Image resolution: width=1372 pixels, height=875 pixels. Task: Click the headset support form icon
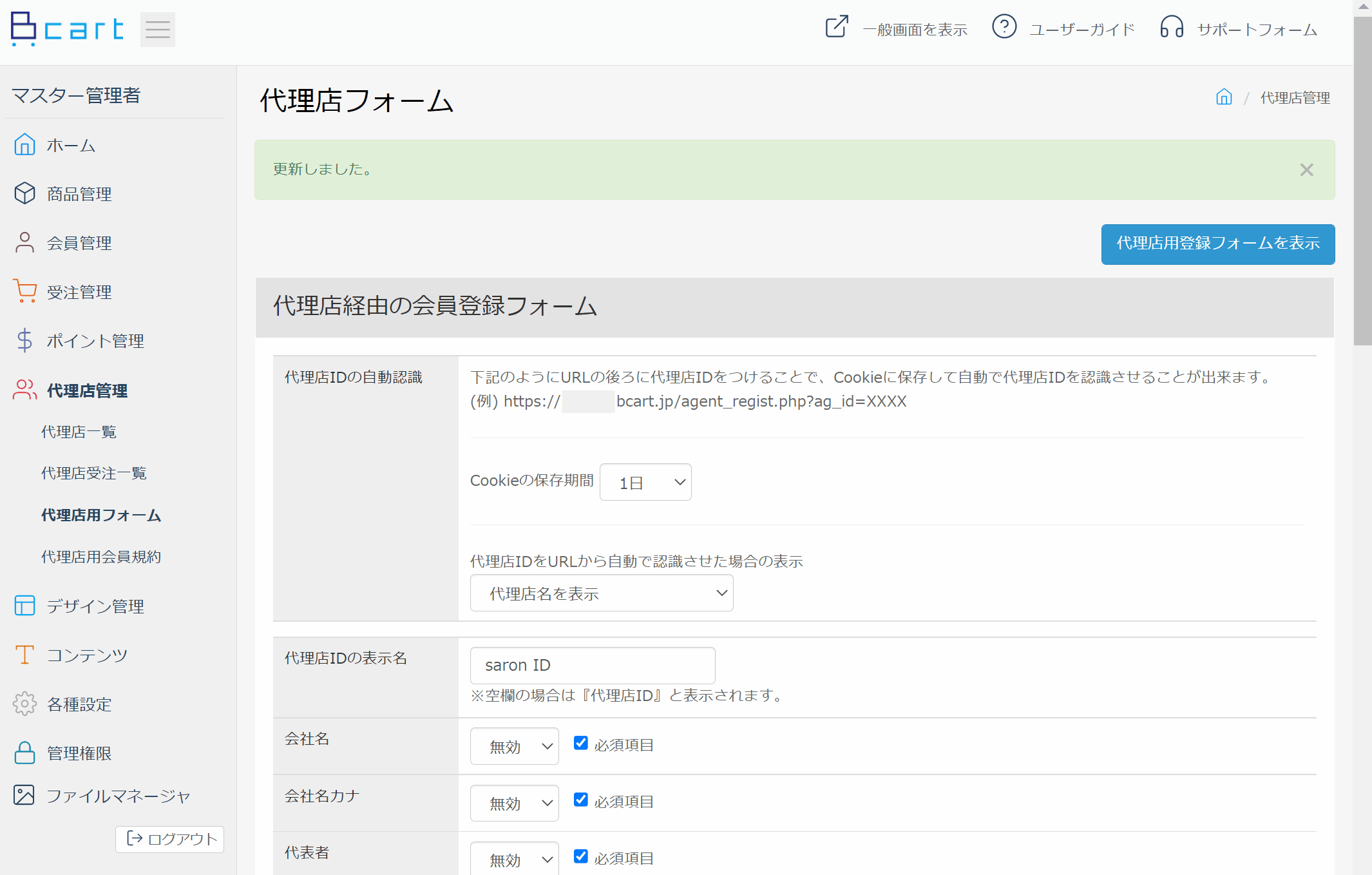[x=1172, y=27]
